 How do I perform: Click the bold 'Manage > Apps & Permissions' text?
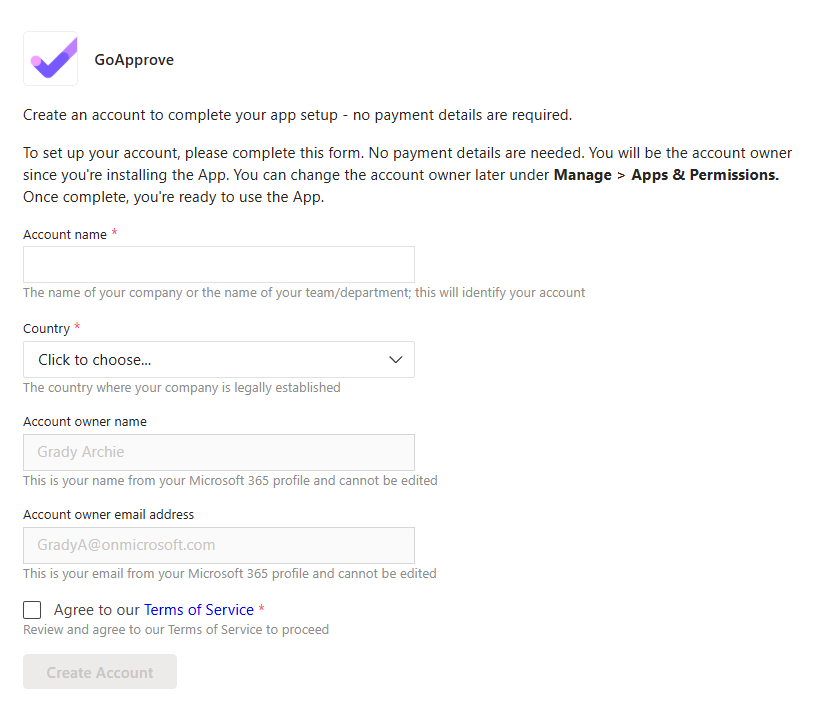[x=666, y=175]
